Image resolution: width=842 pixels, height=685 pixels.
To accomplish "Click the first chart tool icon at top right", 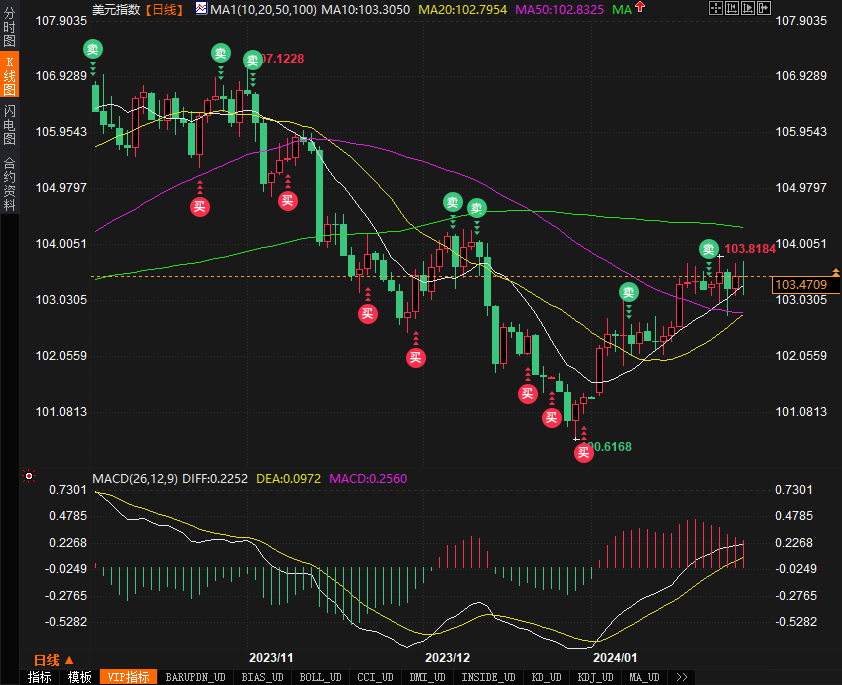I will click(x=715, y=8).
